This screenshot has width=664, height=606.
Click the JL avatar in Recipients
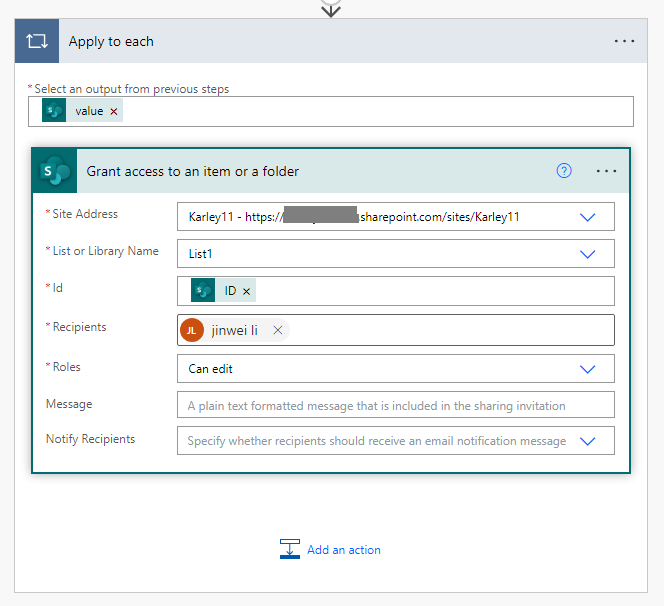[x=192, y=330]
